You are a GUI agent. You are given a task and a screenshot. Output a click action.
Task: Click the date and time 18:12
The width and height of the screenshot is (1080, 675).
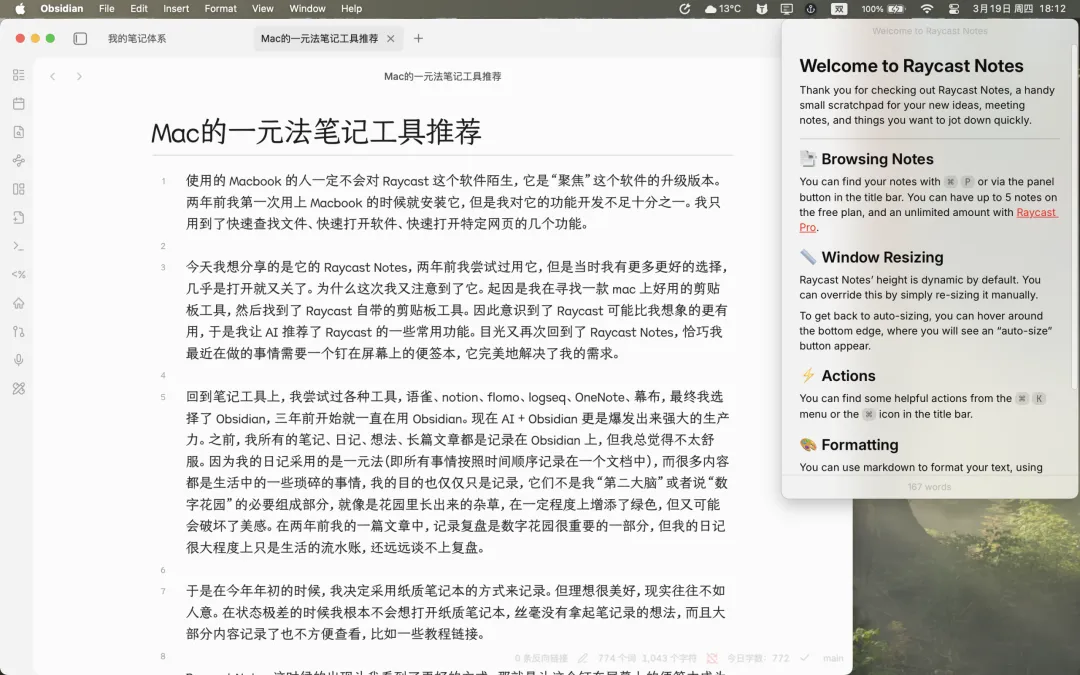click(1019, 9)
